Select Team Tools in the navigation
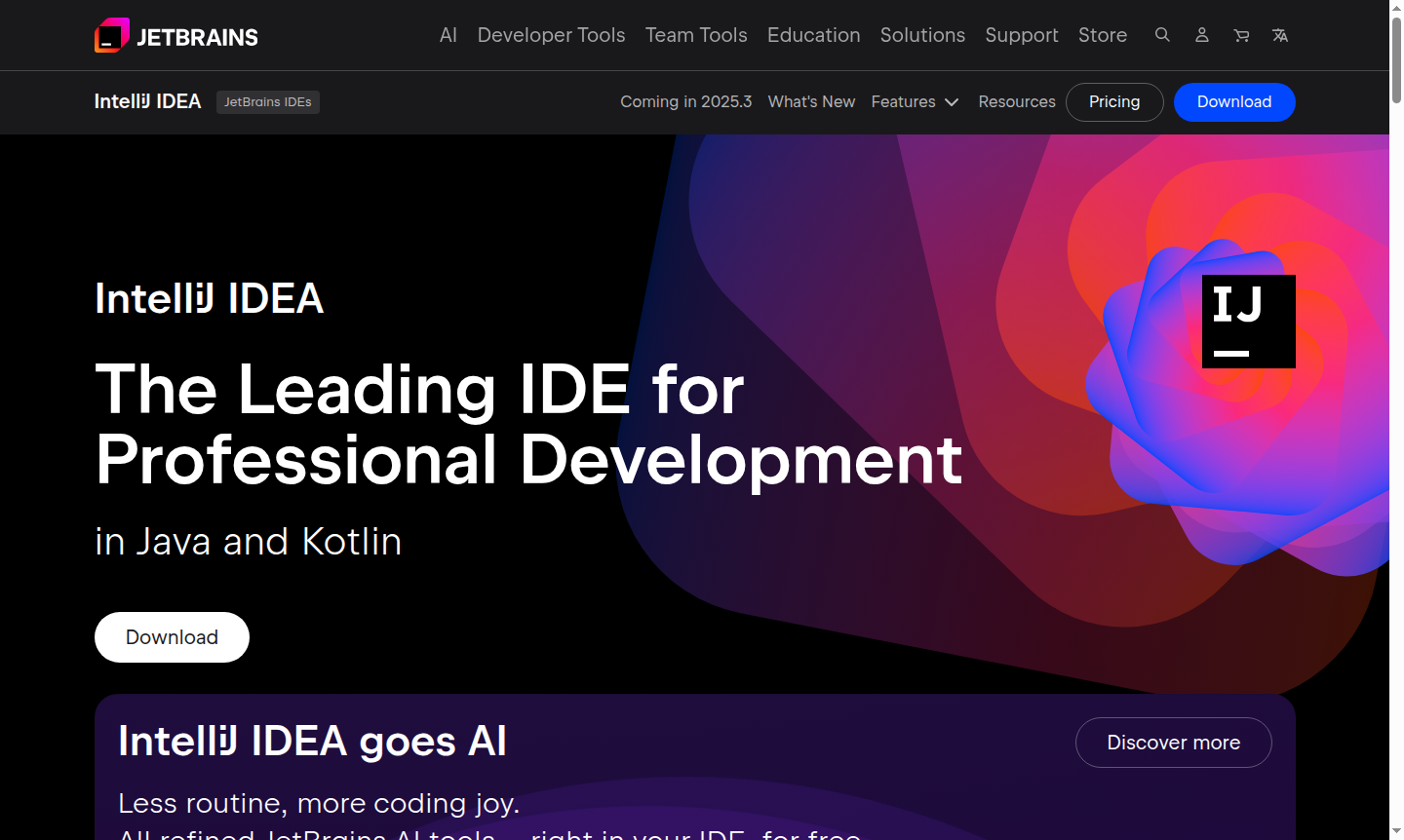This screenshot has height=840, width=1404. (696, 35)
